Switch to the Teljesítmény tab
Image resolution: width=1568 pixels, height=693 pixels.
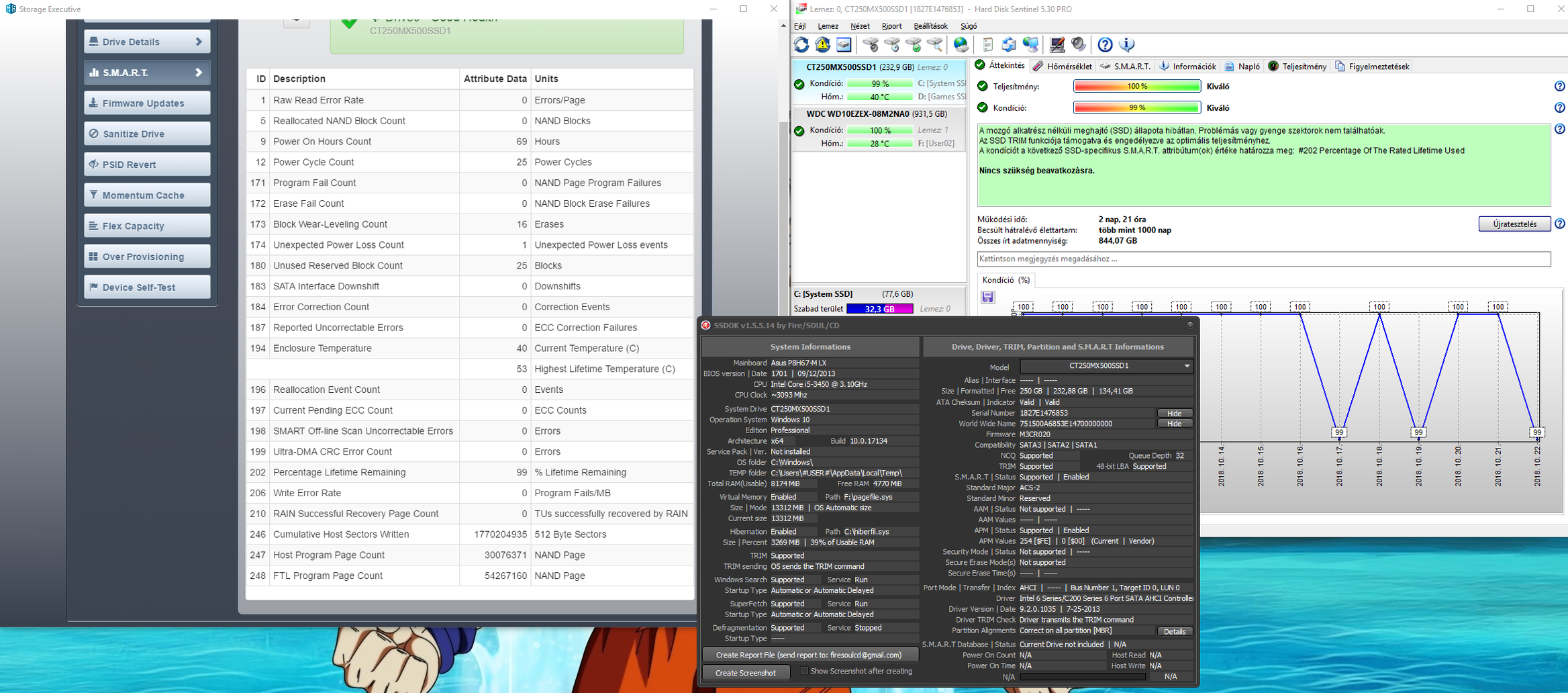pyautogui.click(x=1297, y=66)
